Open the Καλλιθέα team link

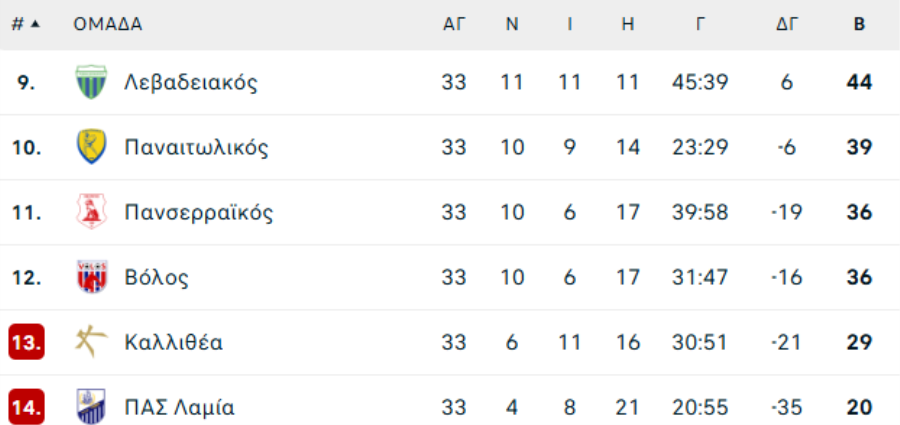point(174,343)
